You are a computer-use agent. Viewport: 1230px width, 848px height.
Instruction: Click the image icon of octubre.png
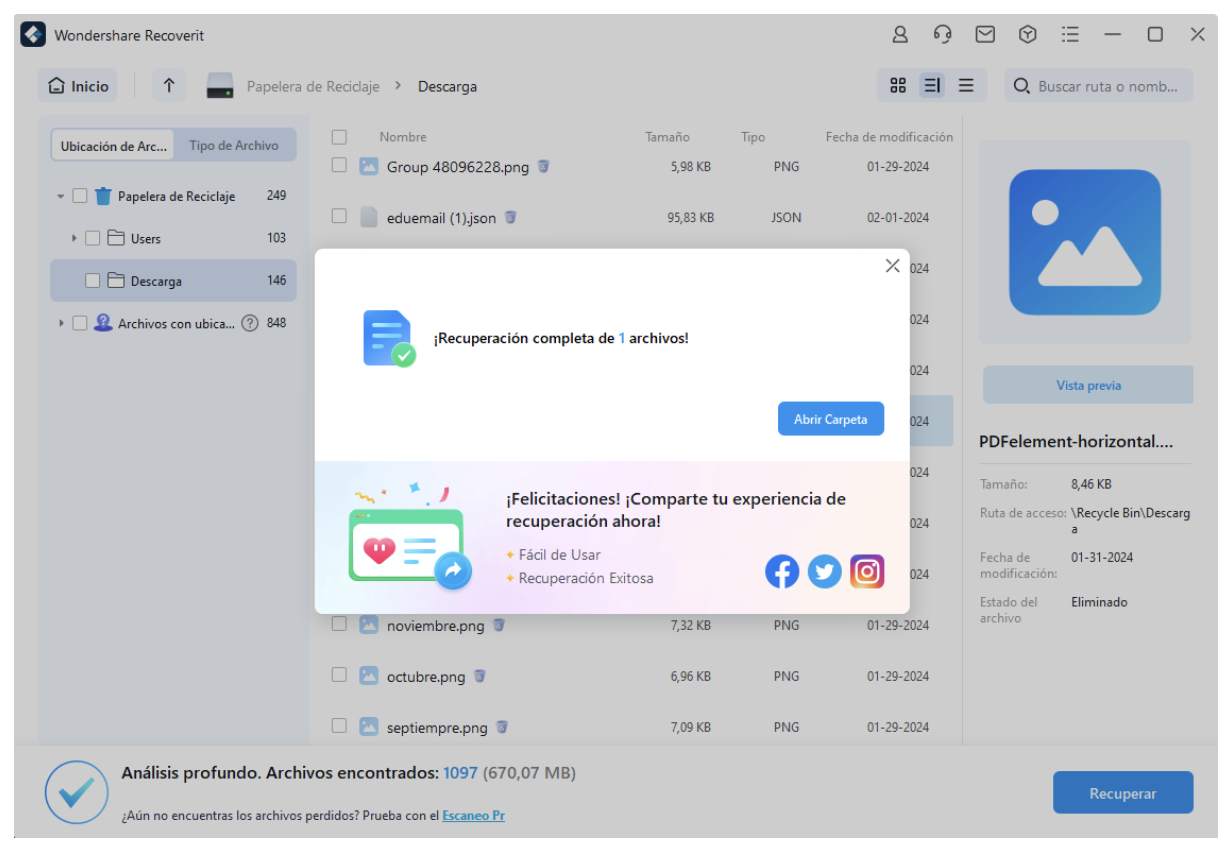coord(369,676)
